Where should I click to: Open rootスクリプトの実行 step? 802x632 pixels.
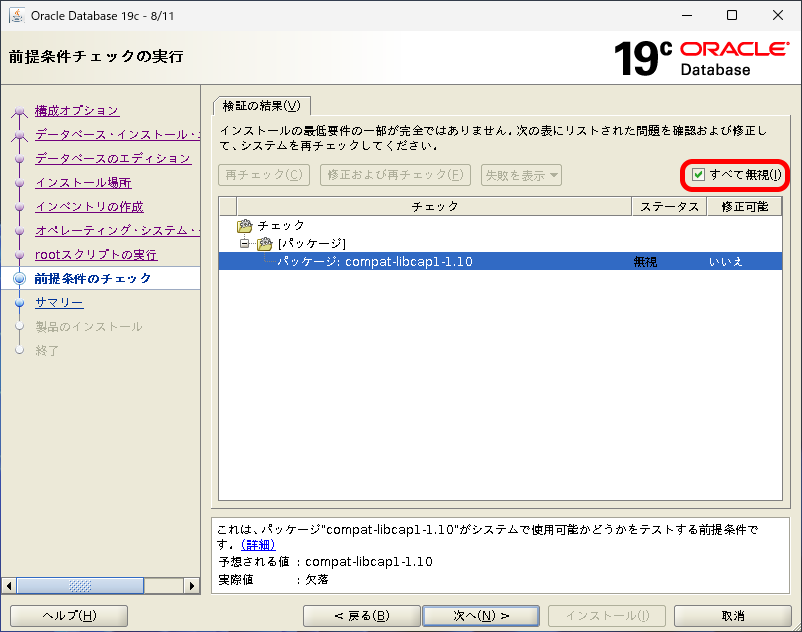click(96, 255)
